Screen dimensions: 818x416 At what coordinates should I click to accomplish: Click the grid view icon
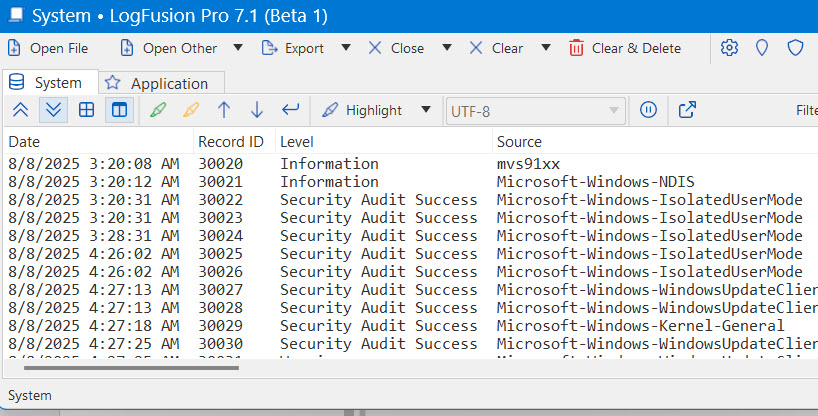[87, 110]
